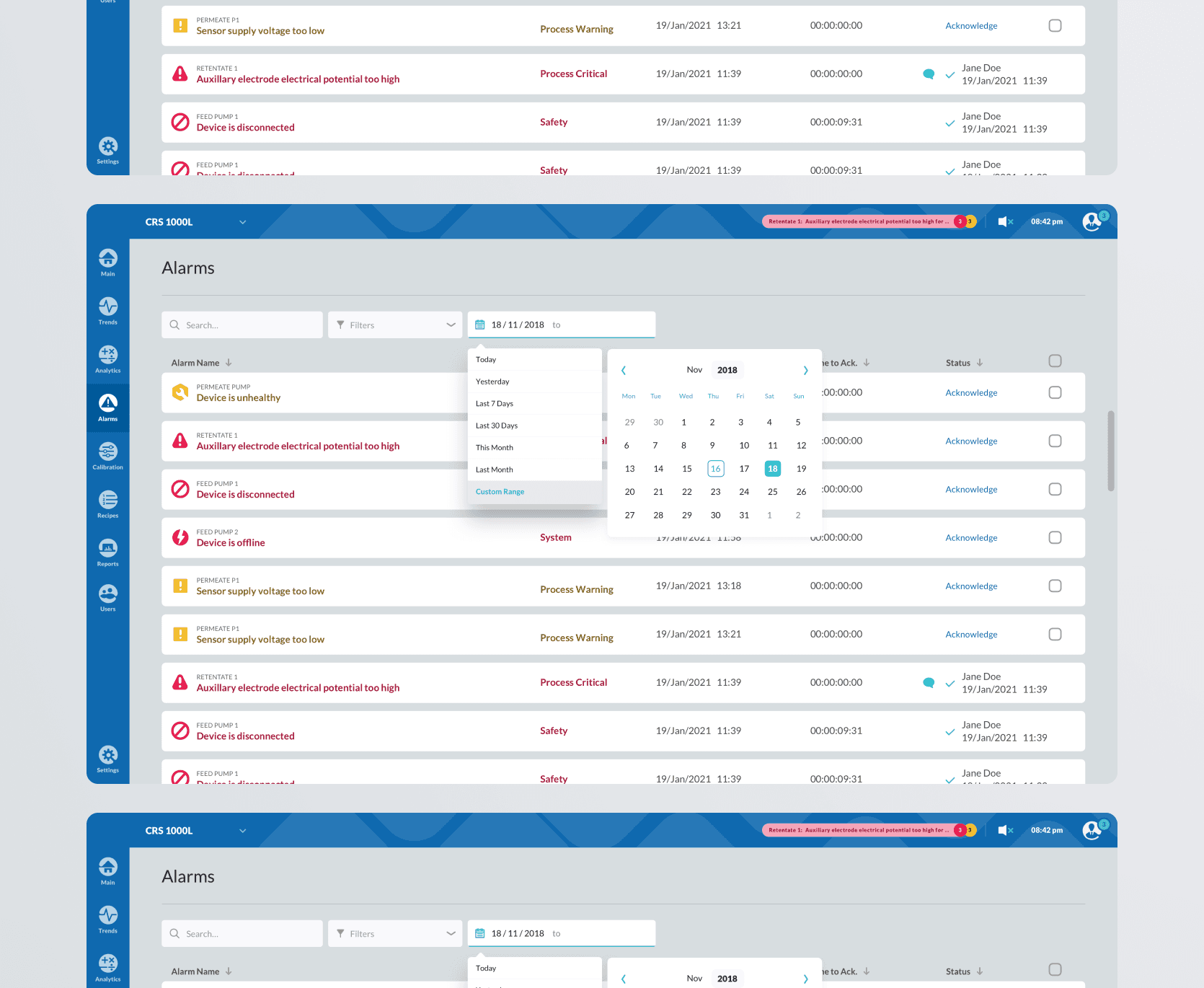Expand CRS 1000L dropdown in middle screen
This screenshot has height=988, width=1204.
point(243,222)
